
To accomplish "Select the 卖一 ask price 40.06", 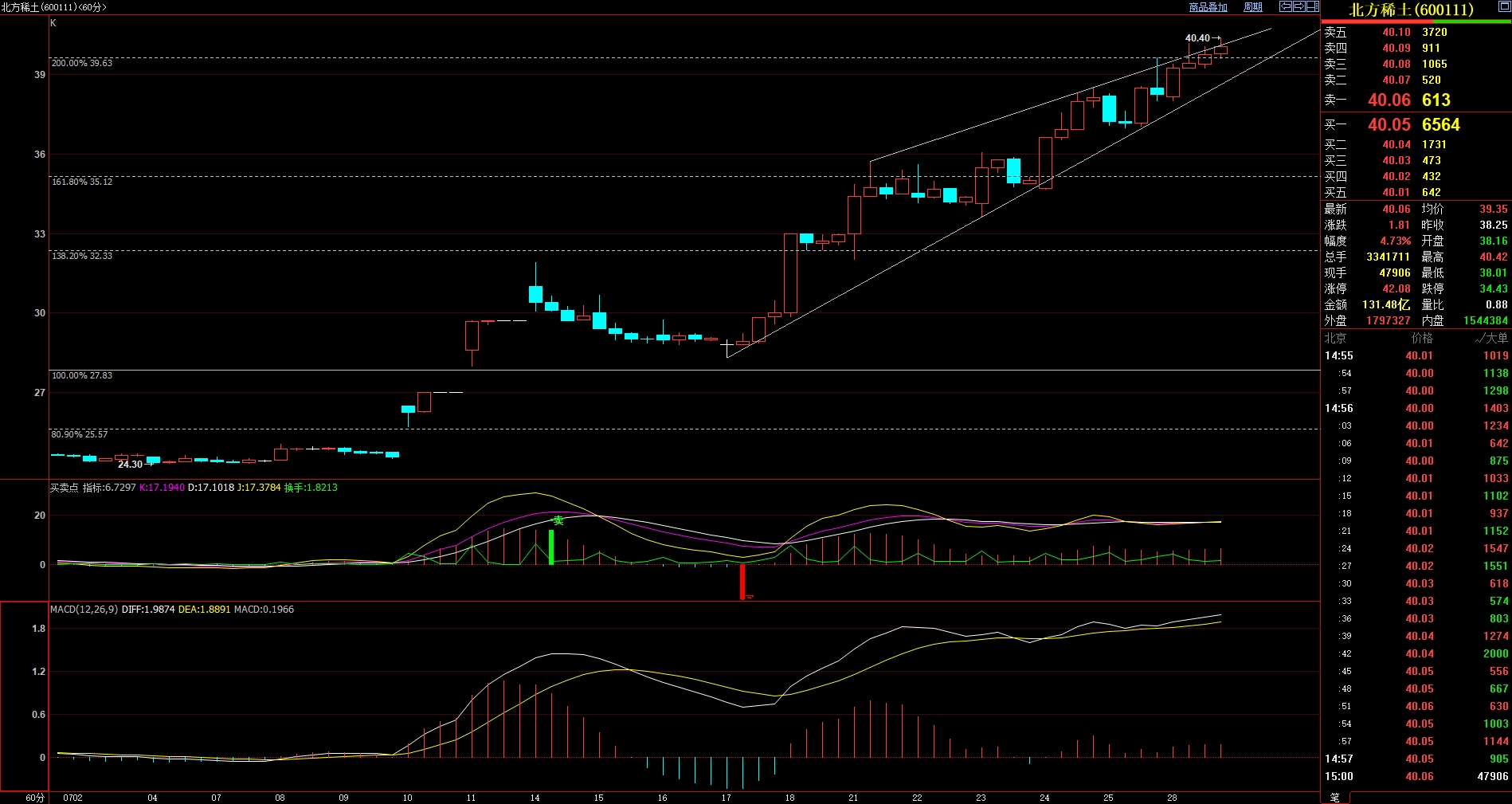I will [1389, 100].
